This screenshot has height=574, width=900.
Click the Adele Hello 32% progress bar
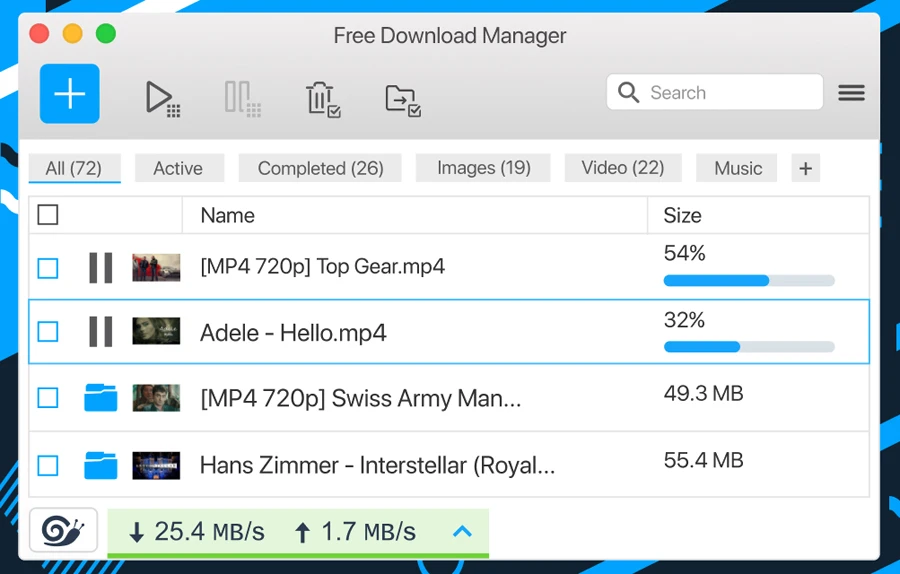pyautogui.click(x=749, y=347)
